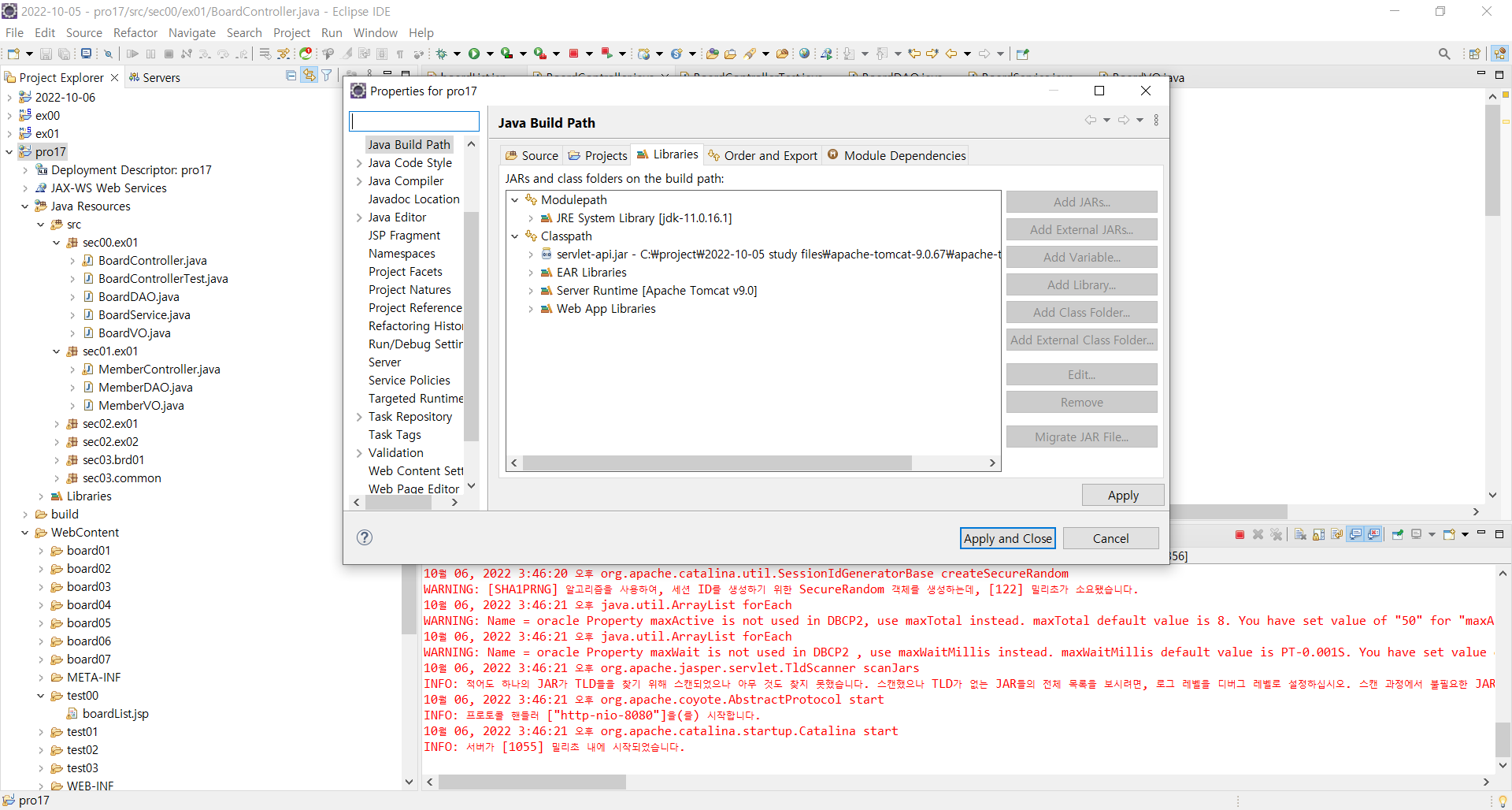Switch to the Module Dependencies tab
1512x810 pixels.
(x=896, y=155)
